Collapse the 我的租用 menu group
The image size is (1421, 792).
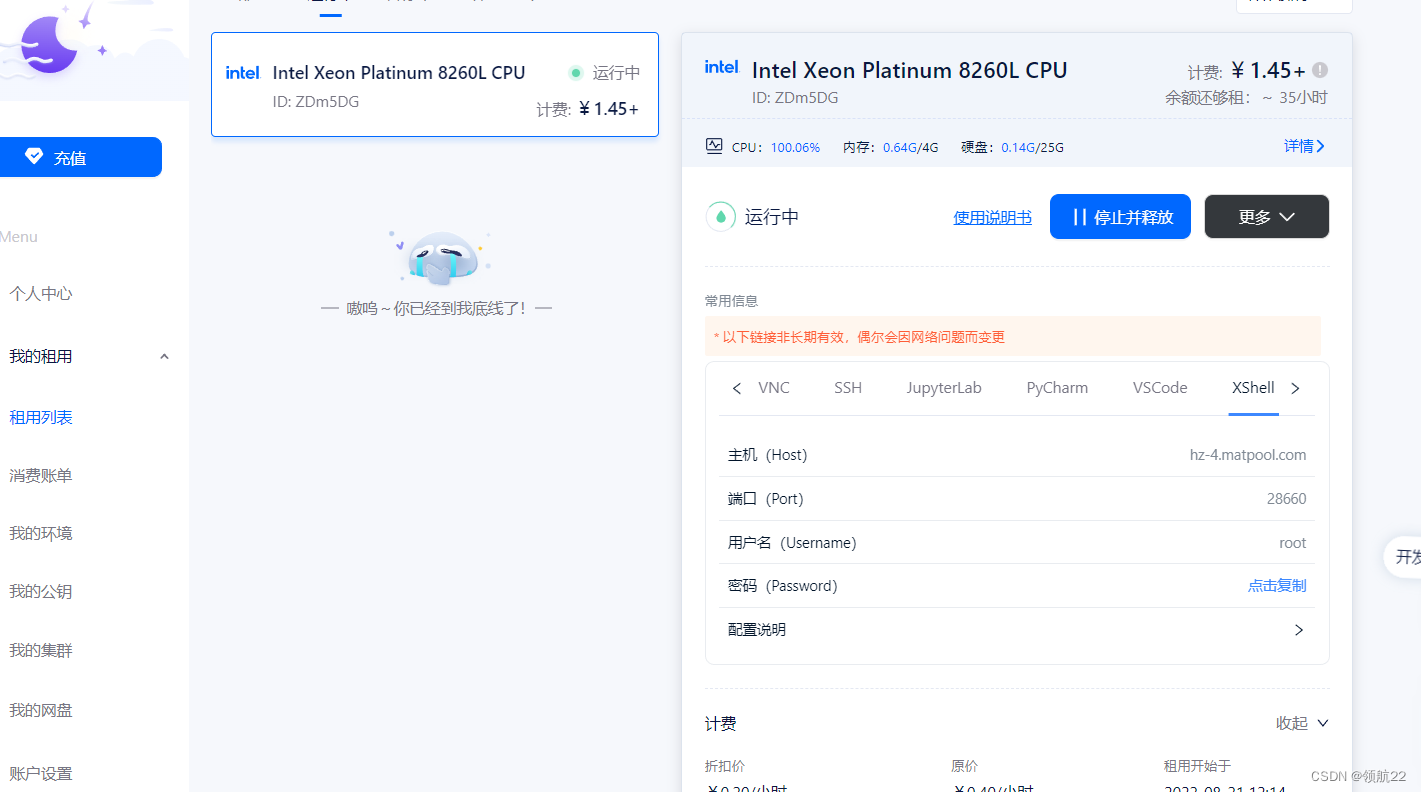pyautogui.click(x=164, y=357)
